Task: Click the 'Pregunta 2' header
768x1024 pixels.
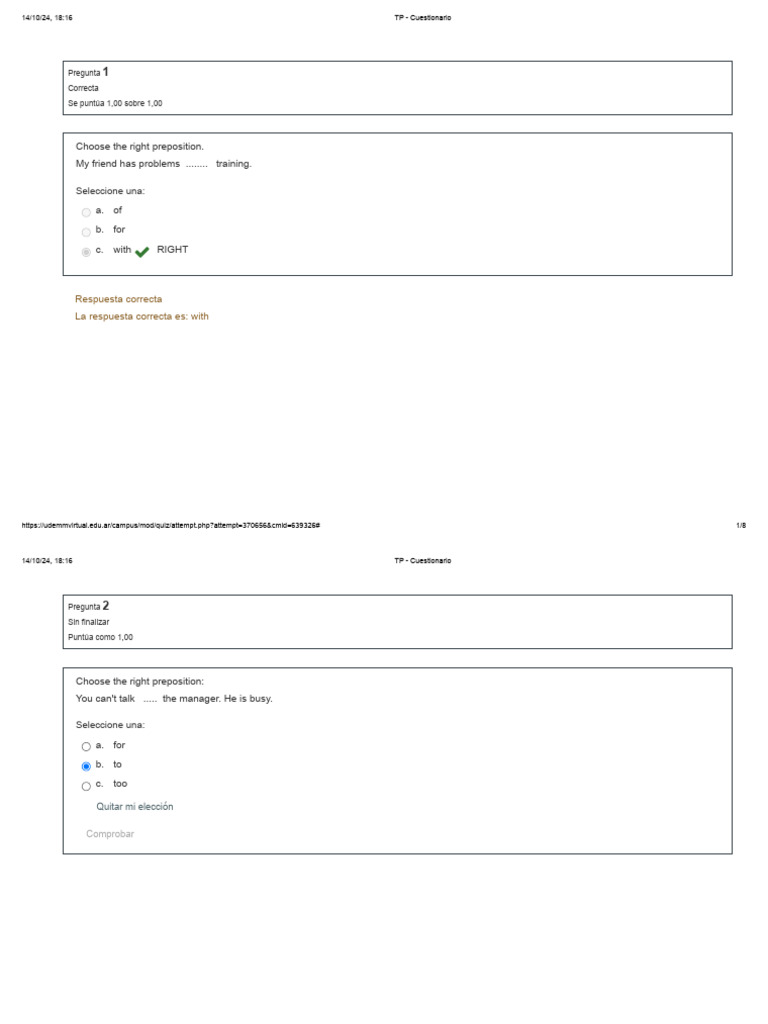Action: [x=89, y=606]
